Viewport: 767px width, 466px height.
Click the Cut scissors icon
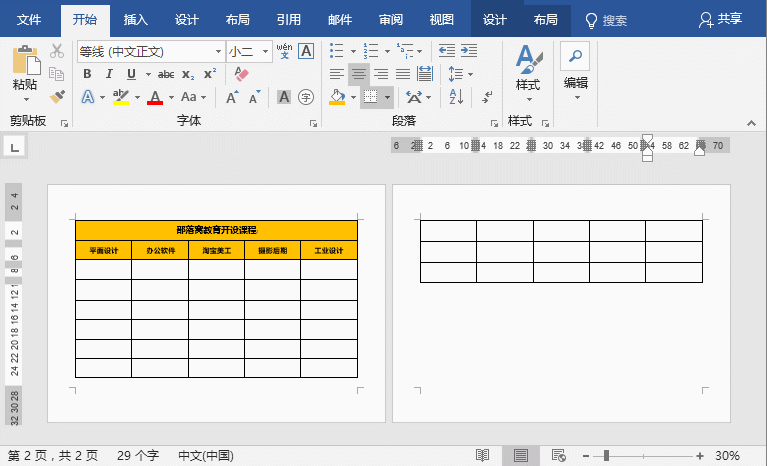point(57,51)
